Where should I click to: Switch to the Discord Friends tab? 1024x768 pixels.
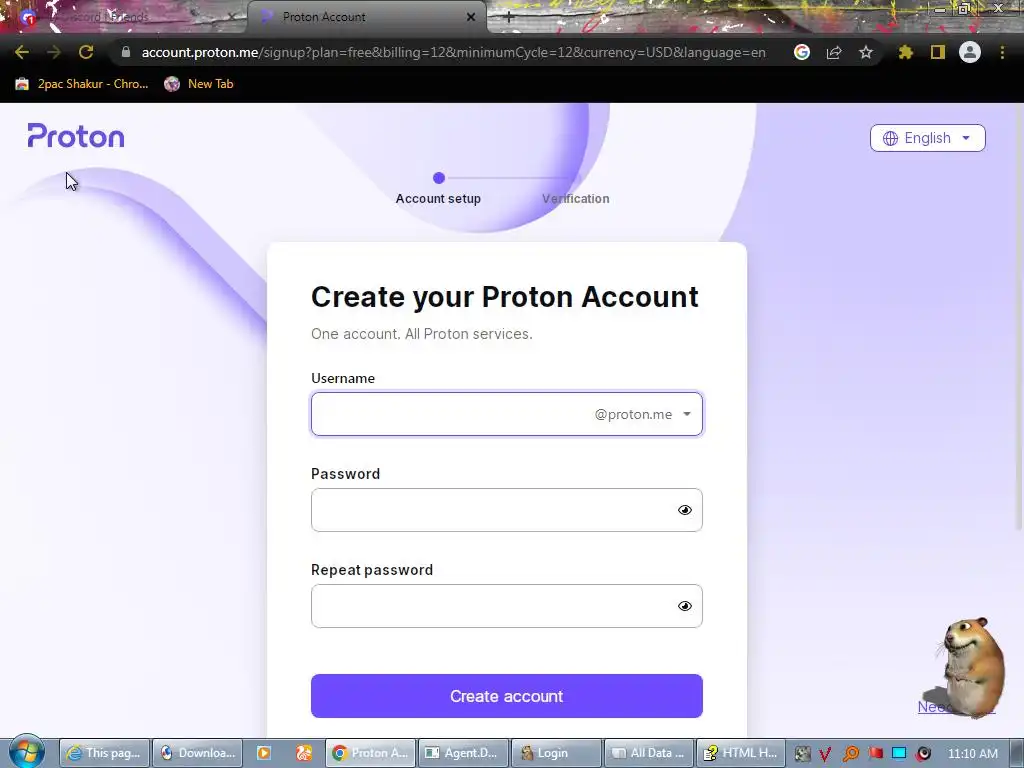pyautogui.click(x=124, y=17)
